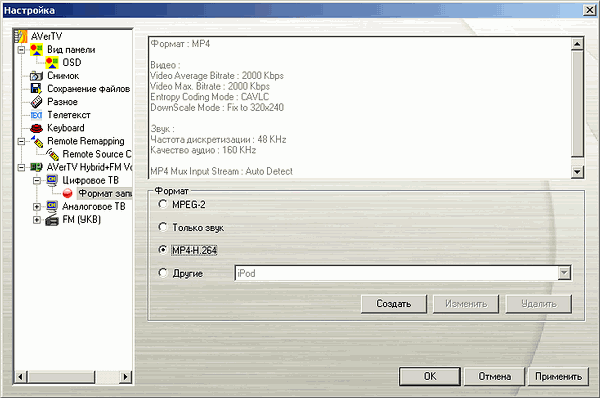Click the Вид панели icon
This screenshot has width=600, height=398.
point(36,49)
